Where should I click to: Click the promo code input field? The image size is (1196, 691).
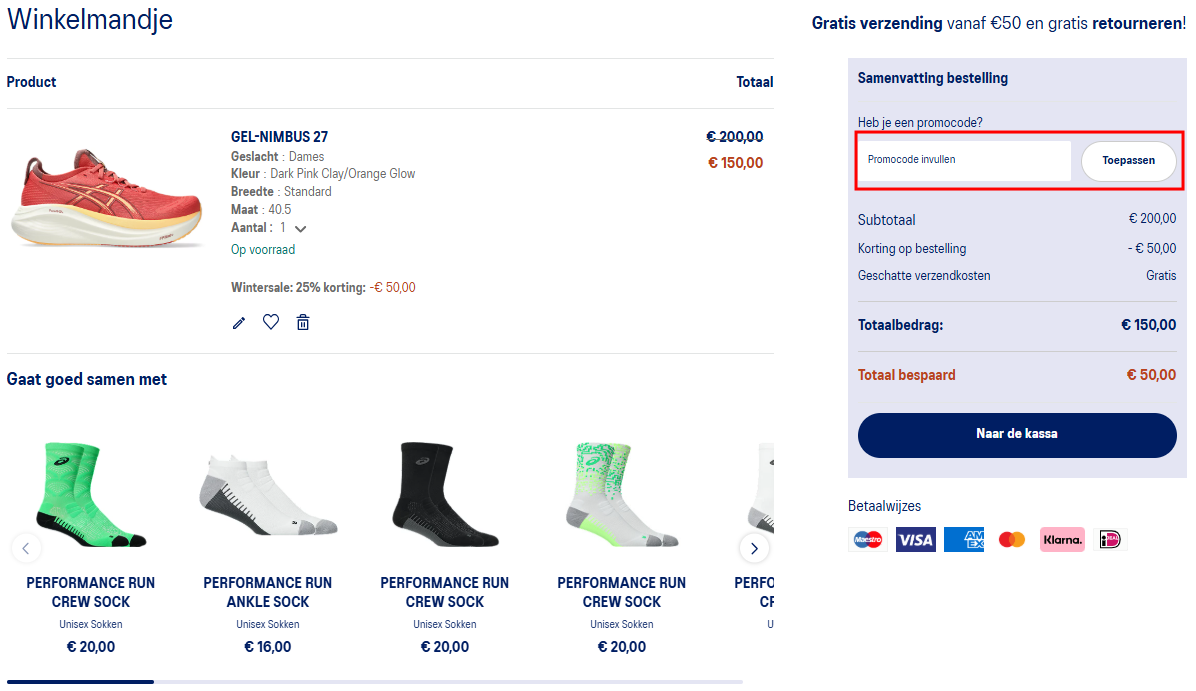[962, 160]
